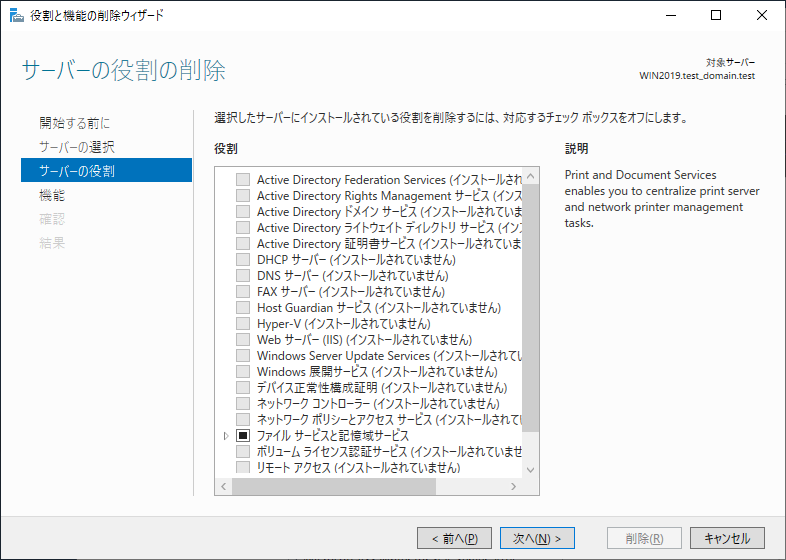Close the wizard window
Image resolution: width=786 pixels, height=560 pixels.
pyautogui.click(x=762, y=15)
